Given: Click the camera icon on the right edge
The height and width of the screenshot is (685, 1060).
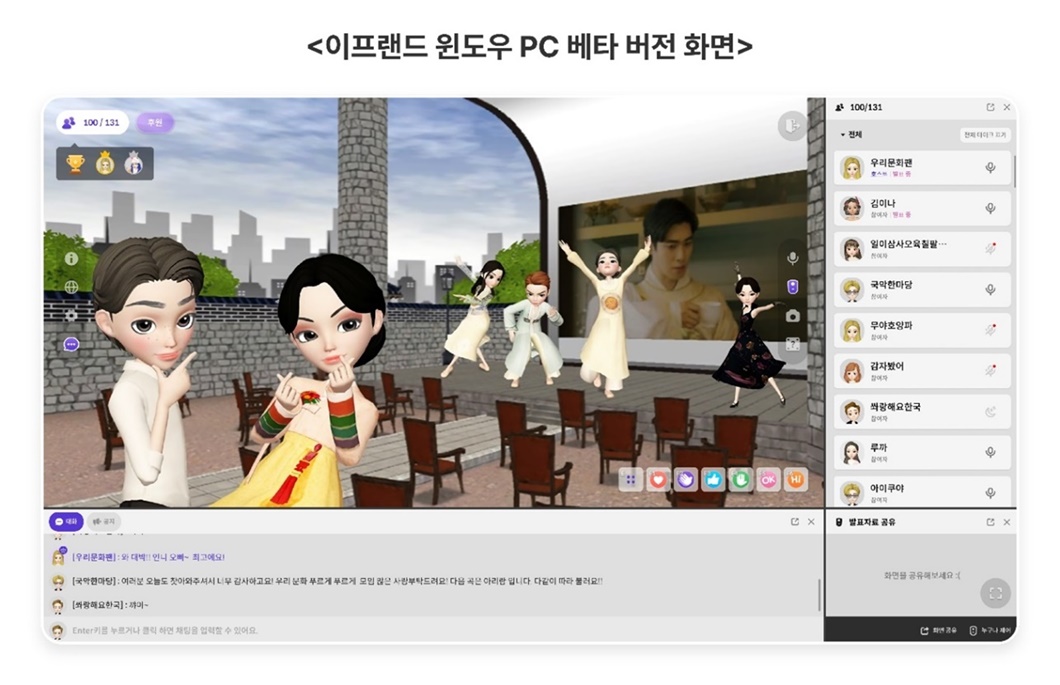Looking at the screenshot, I should tap(791, 313).
